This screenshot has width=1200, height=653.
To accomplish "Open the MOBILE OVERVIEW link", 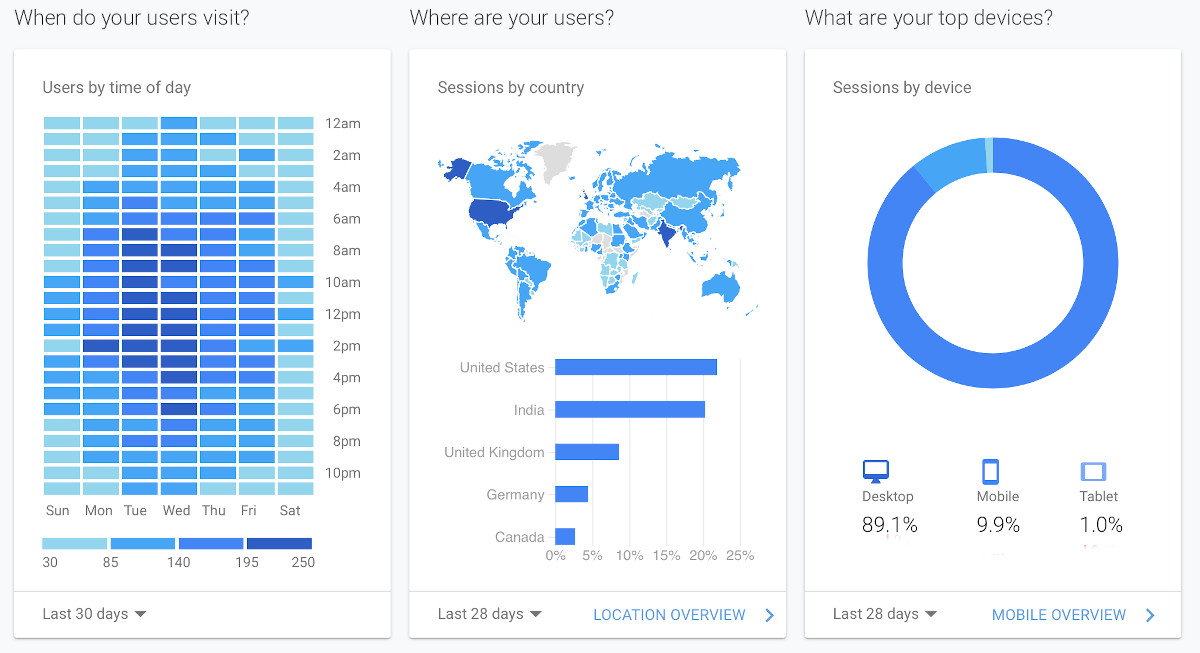I will tap(1058, 615).
